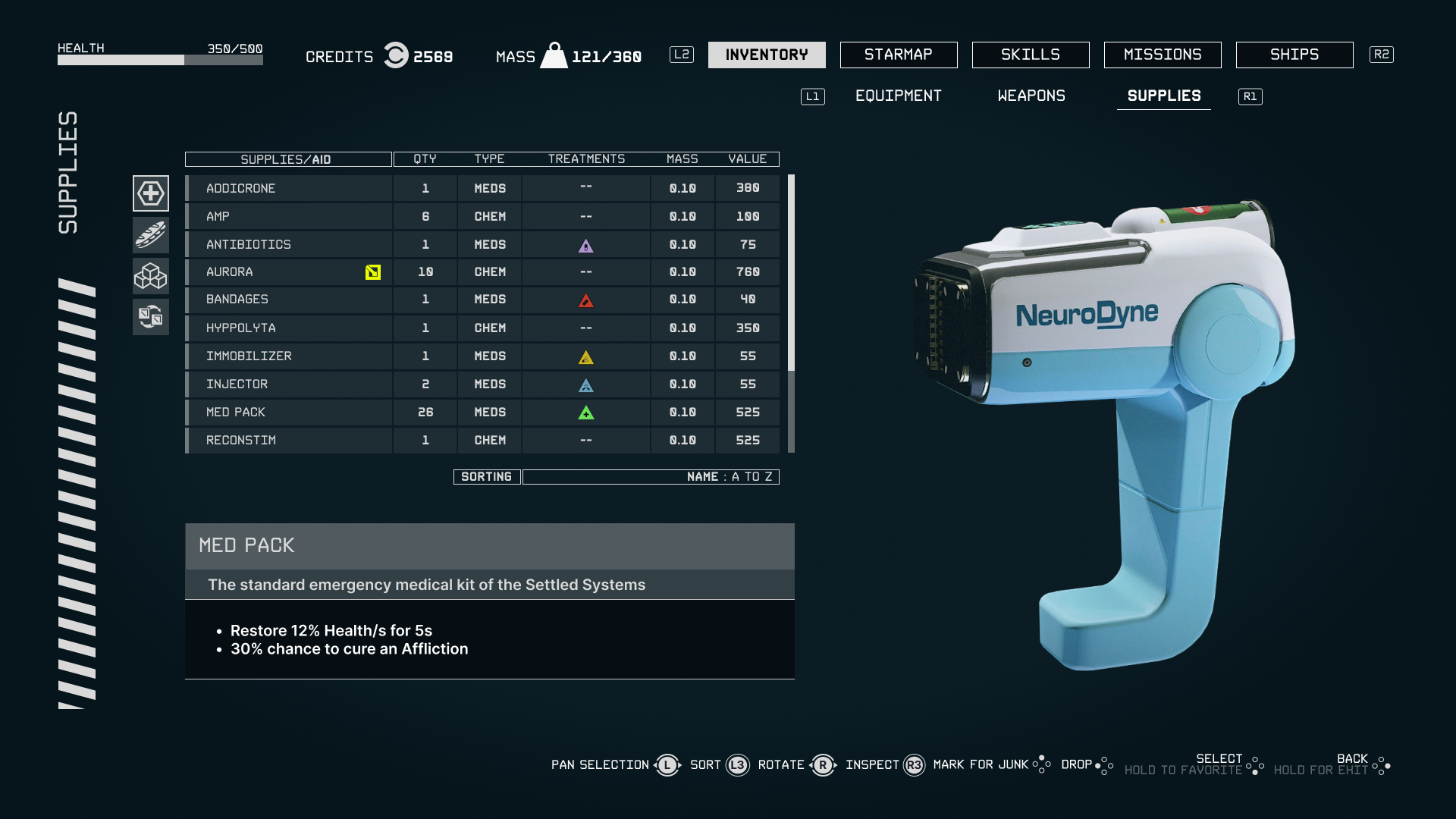Open the Resources cube category icon
The height and width of the screenshot is (819, 1456).
coord(151,275)
